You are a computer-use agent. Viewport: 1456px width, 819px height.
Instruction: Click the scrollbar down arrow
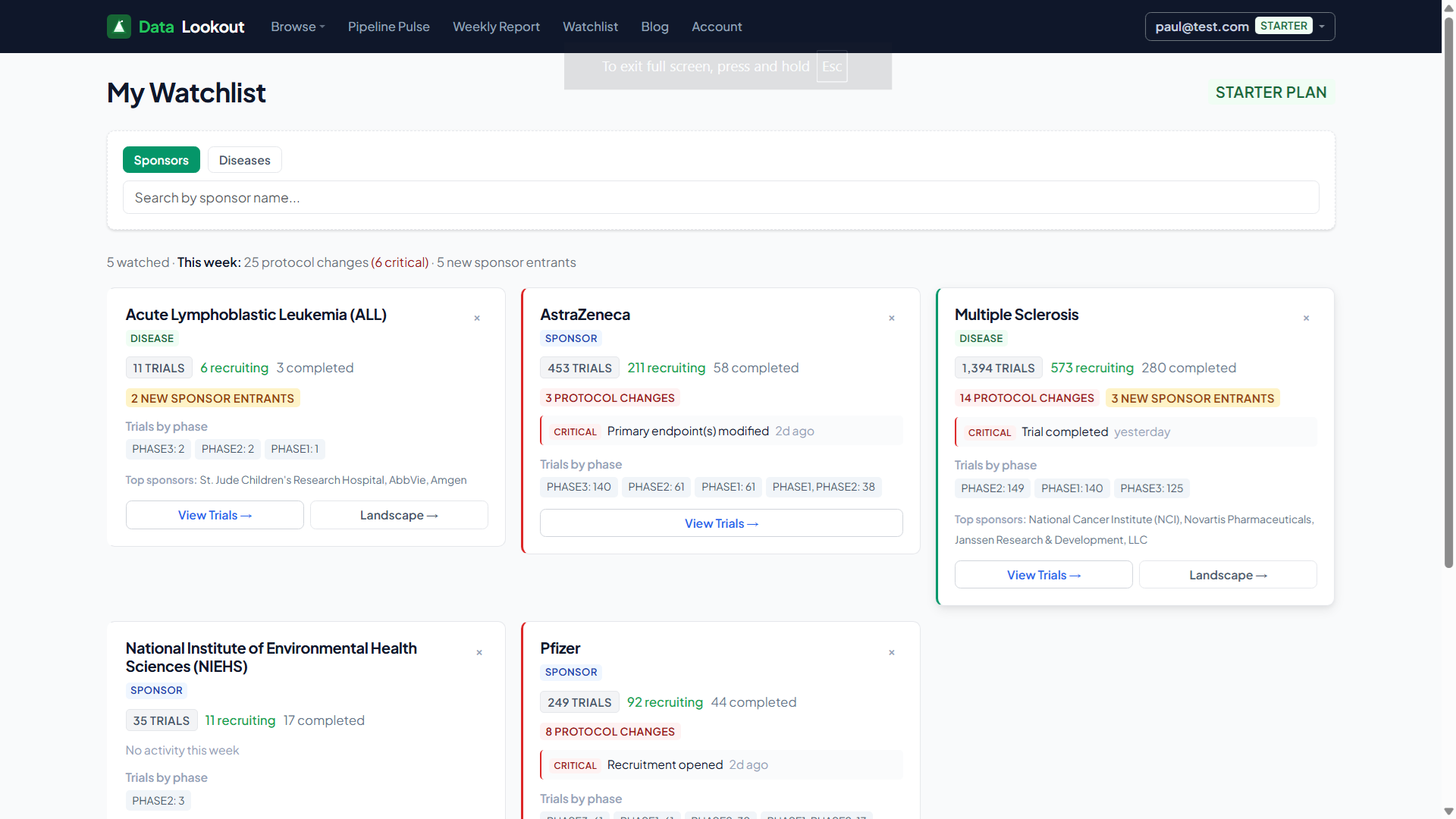point(1448,811)
